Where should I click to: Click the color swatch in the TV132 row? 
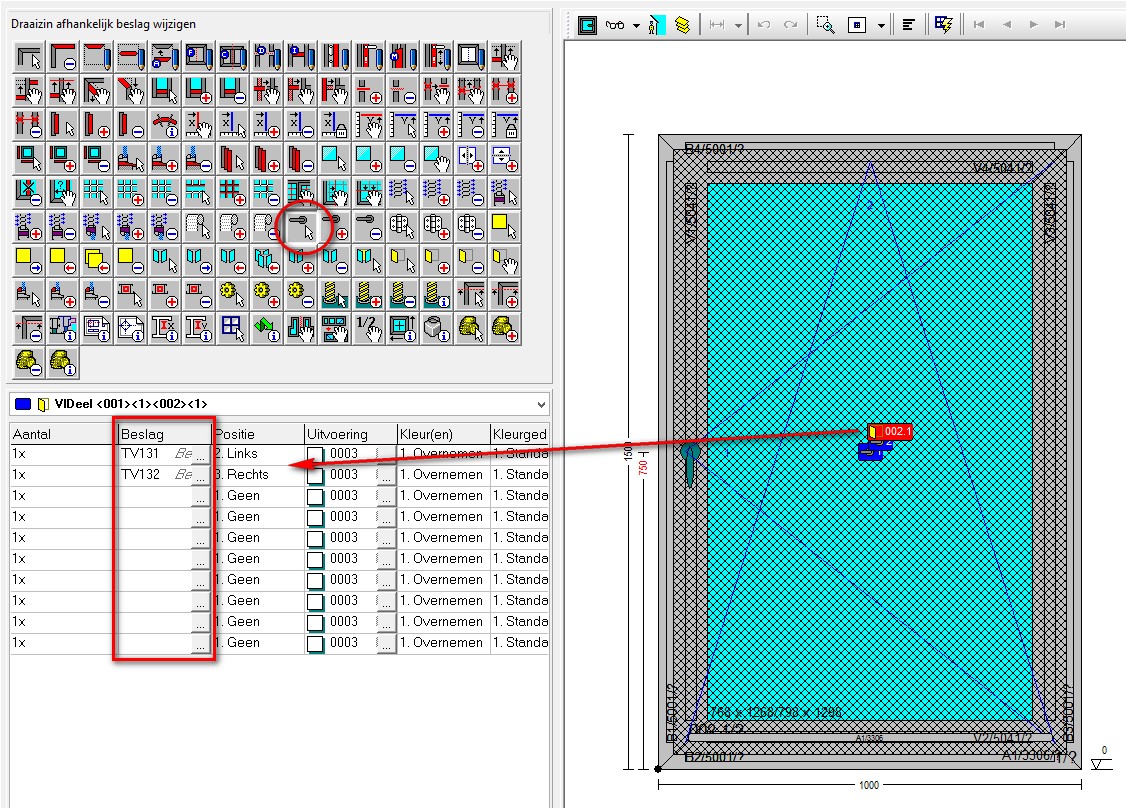[x=315, y=475]
